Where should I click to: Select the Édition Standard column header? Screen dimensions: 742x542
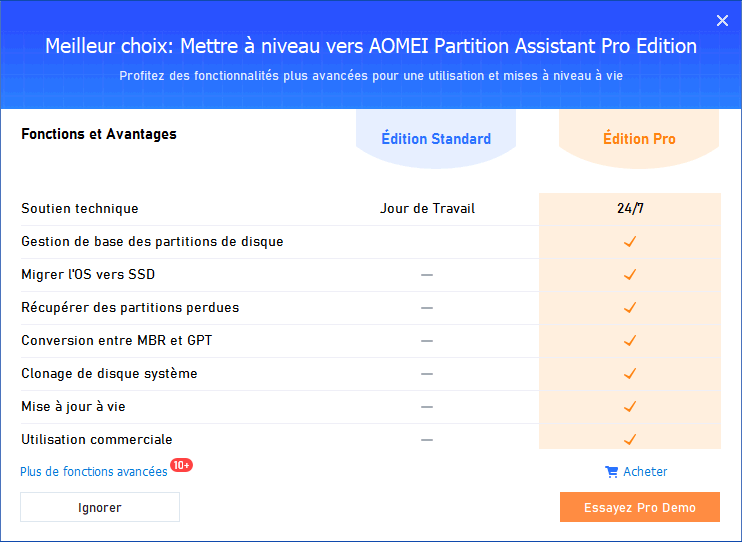pyautogui.click(x=436, y=139)
